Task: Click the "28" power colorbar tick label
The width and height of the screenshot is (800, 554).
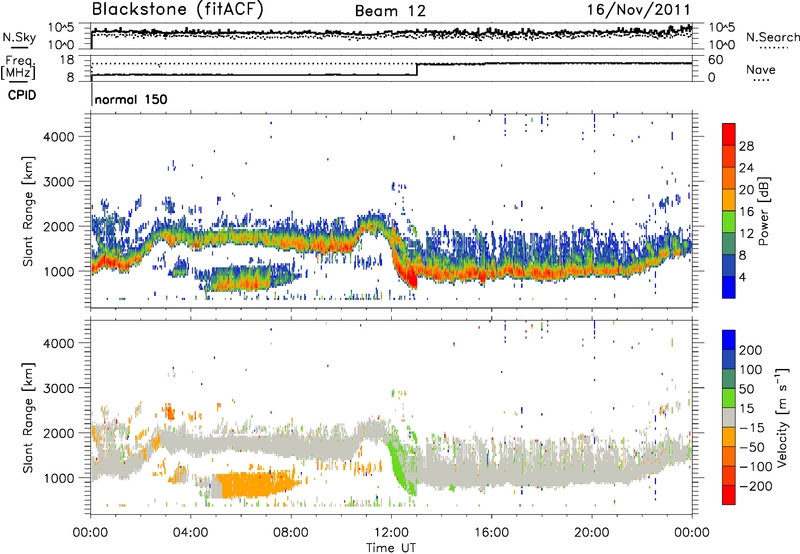Action: (746, 146)
